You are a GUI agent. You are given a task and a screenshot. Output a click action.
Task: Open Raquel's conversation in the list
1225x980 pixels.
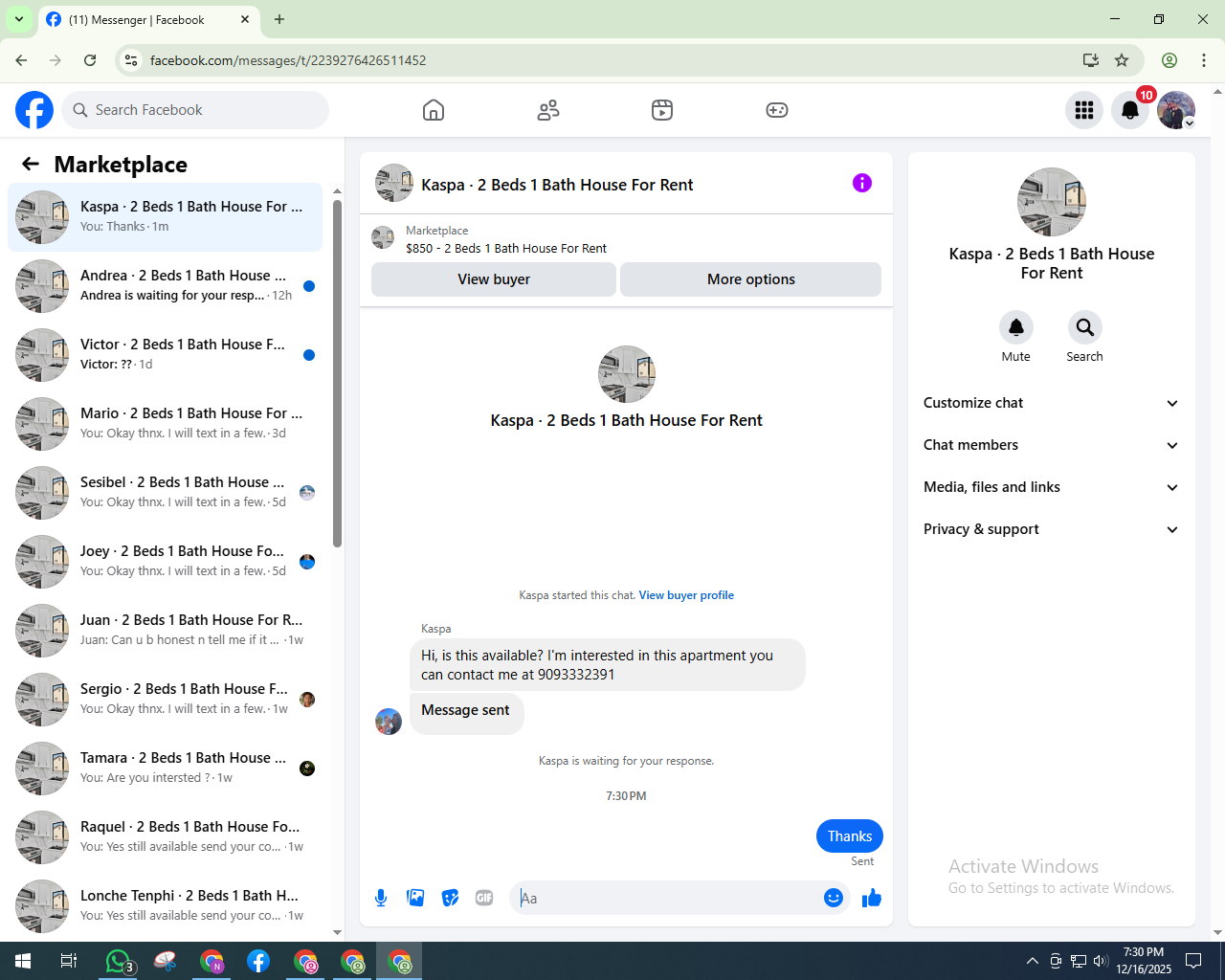tap(166, 837)
